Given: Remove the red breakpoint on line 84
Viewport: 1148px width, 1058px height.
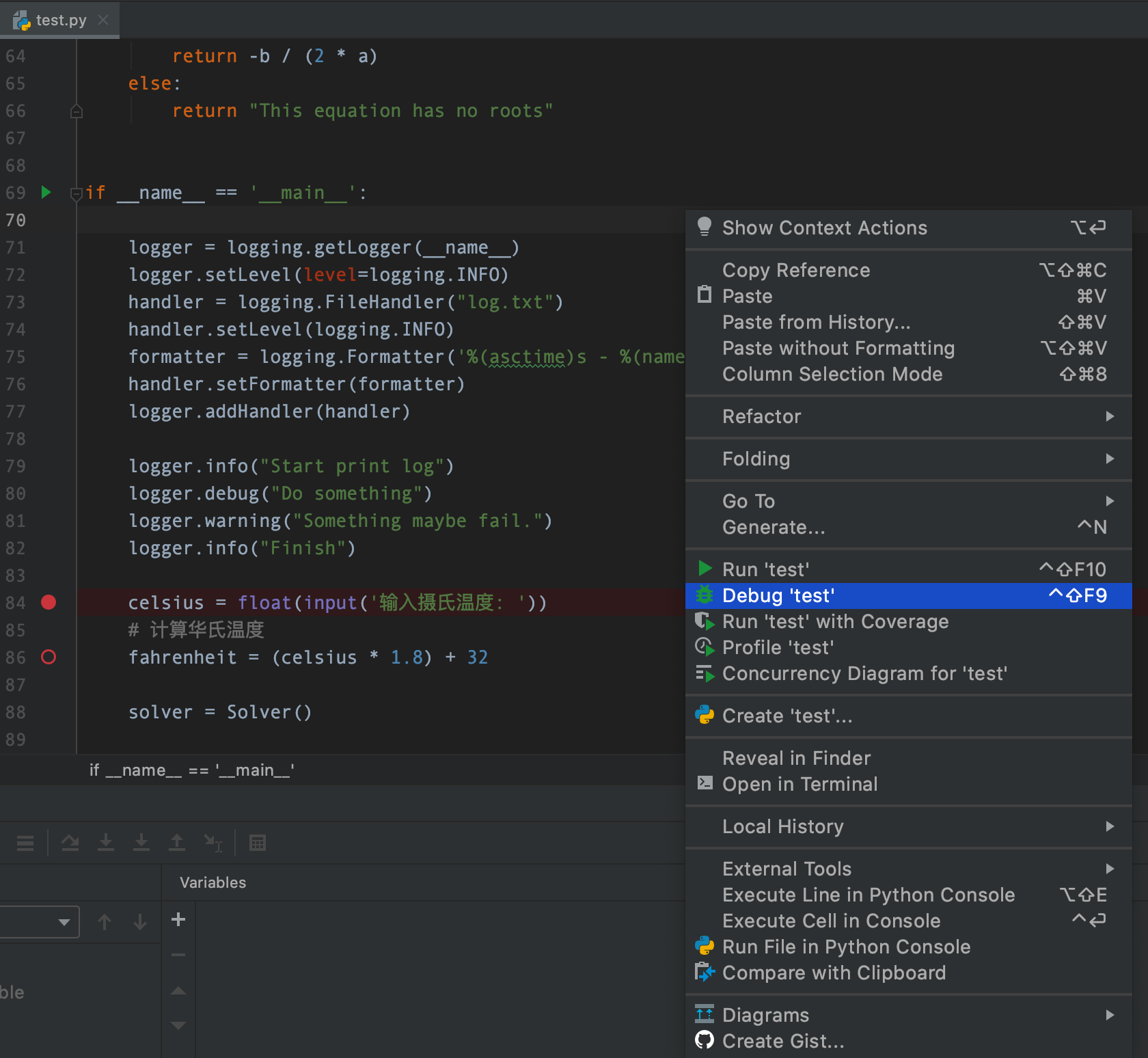Looking at the screenshot, I should click(x=49, y=602).
